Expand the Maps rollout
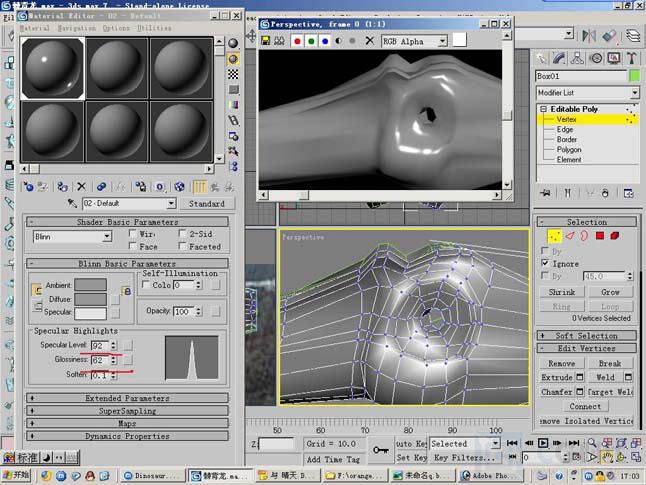 click(127, 423)
